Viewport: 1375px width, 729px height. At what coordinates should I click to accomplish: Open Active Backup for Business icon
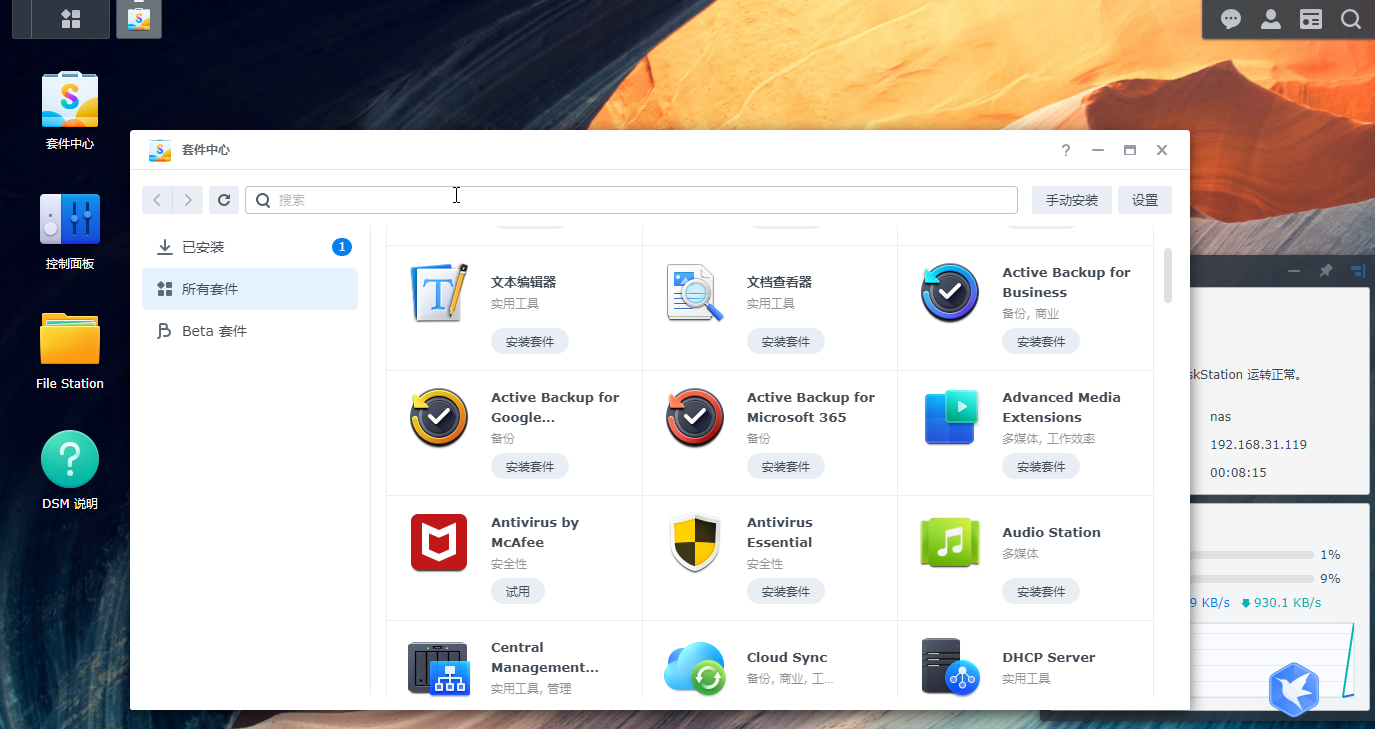(950, 293)
